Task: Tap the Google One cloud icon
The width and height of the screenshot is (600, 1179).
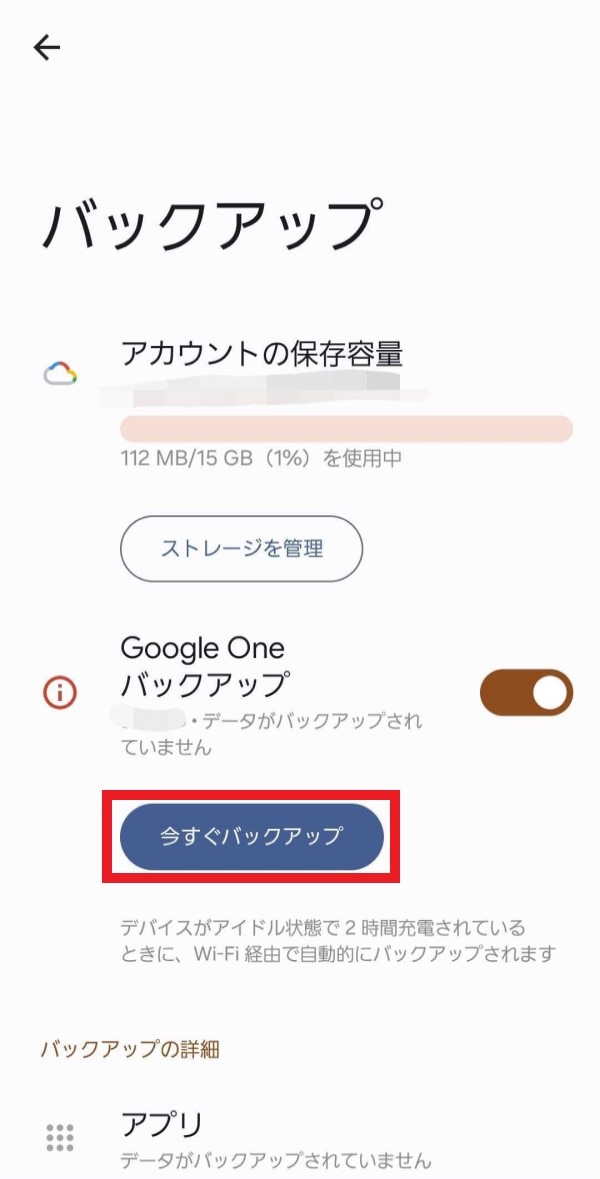Action: coord(60,374)
